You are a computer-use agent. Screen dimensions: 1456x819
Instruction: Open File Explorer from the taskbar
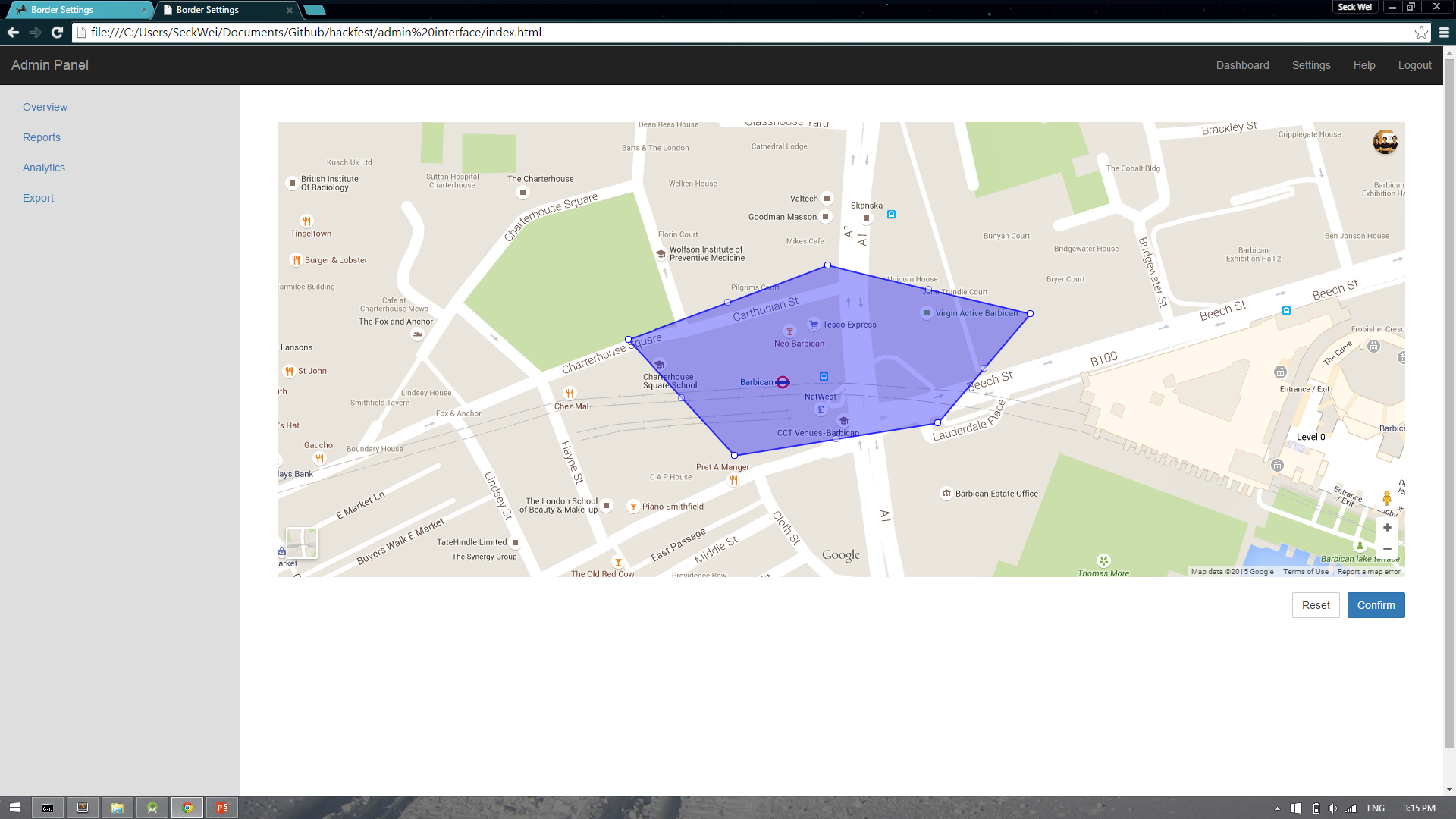(x=117, y=808)
